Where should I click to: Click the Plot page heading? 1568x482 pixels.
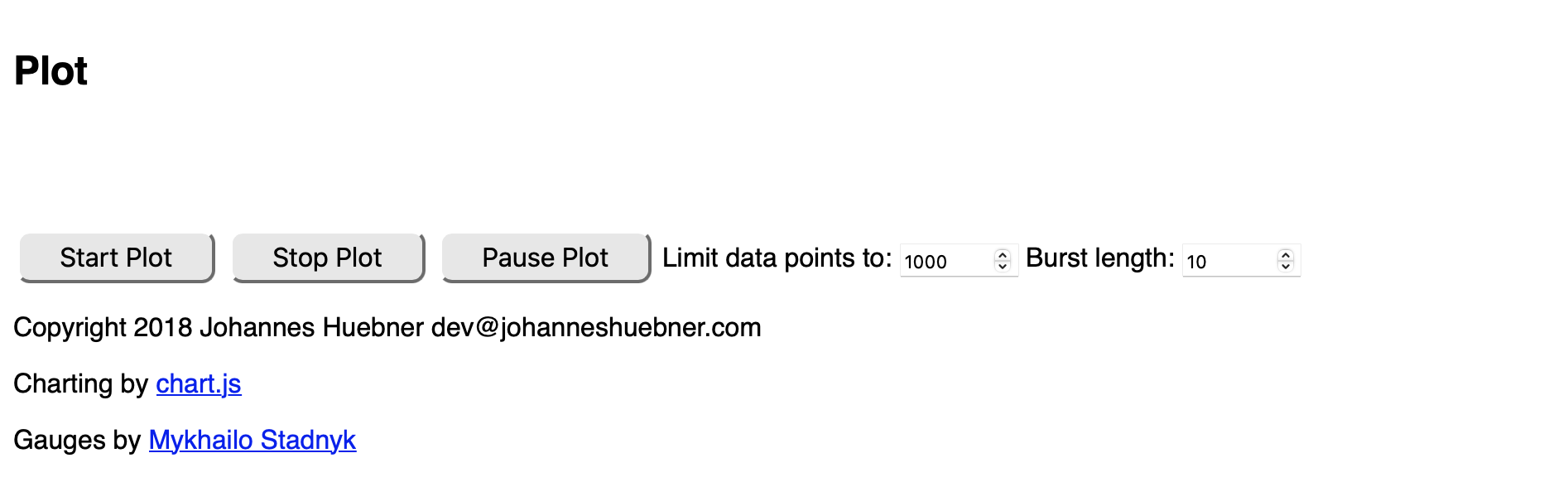tap(51, 71)
